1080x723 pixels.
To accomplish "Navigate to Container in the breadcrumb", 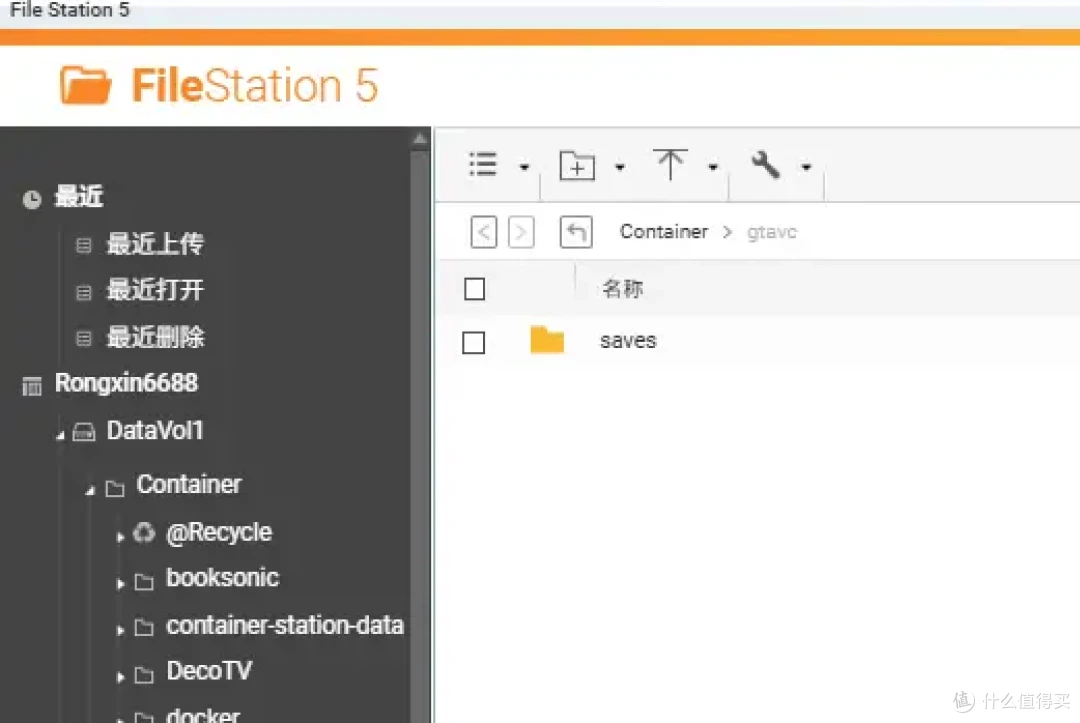I will click(x=663, y=231).
